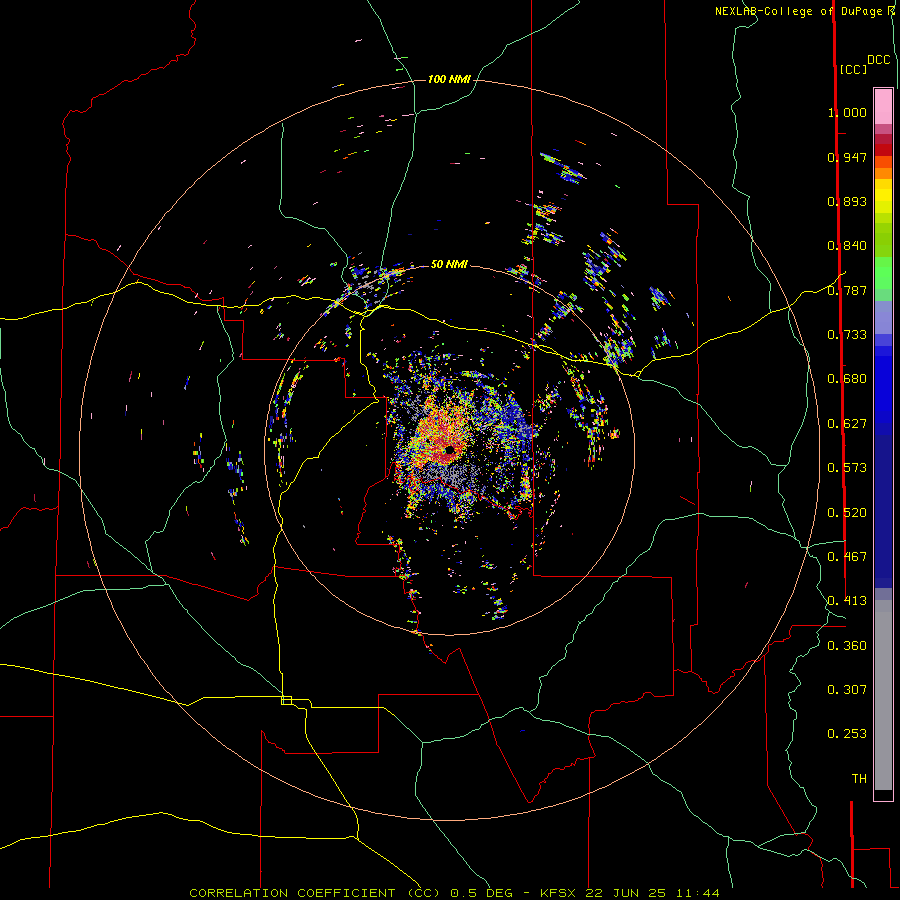Click the 0.5 DEG elevation text
The height and width of the screenshot is (900, 900).
coord(483,893)
